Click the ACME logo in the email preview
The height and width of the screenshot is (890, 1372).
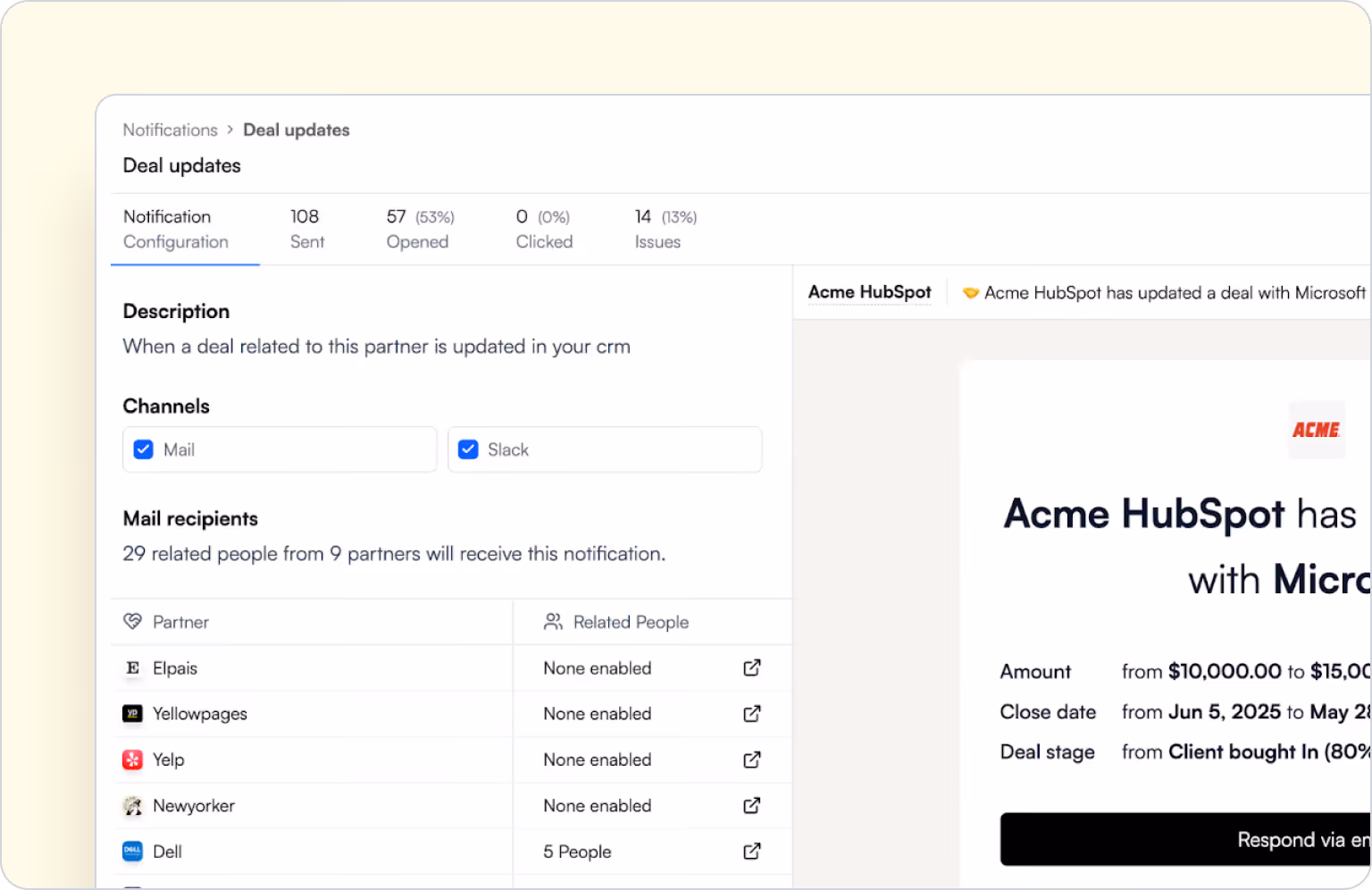[x=1316, y=429]
